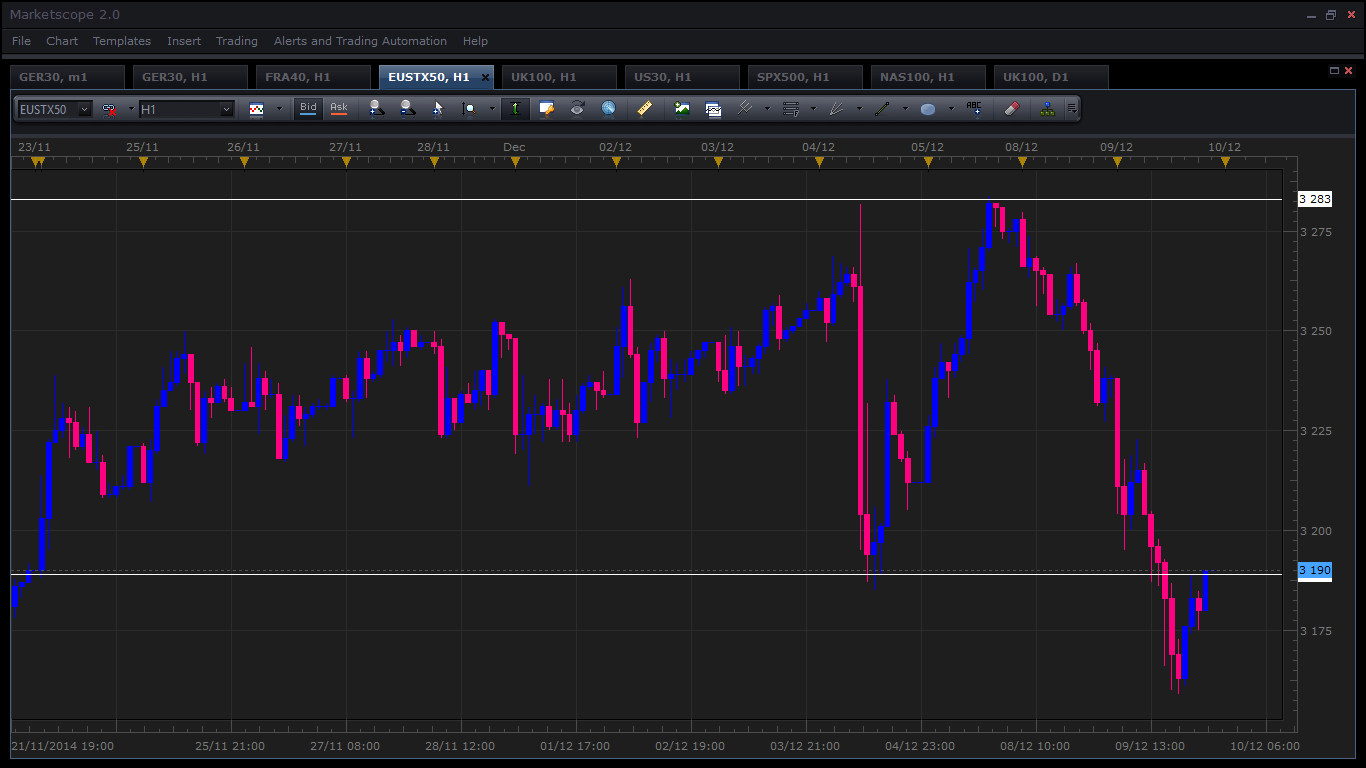Click the cursor pointer mode icon
The image size is (1366, 768).
pyautogui.click(x=437, y=108)
